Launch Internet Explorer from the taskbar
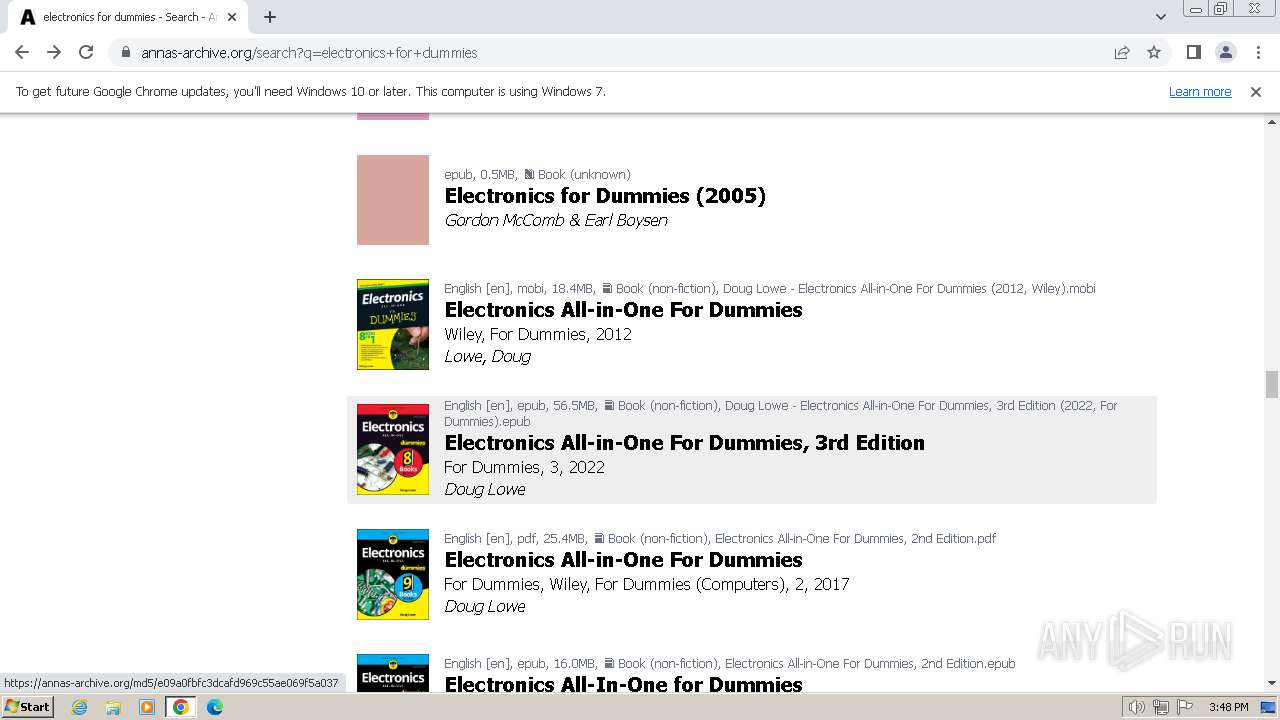Viewport: 1280px width, 720px height. (x=80, y=707)
